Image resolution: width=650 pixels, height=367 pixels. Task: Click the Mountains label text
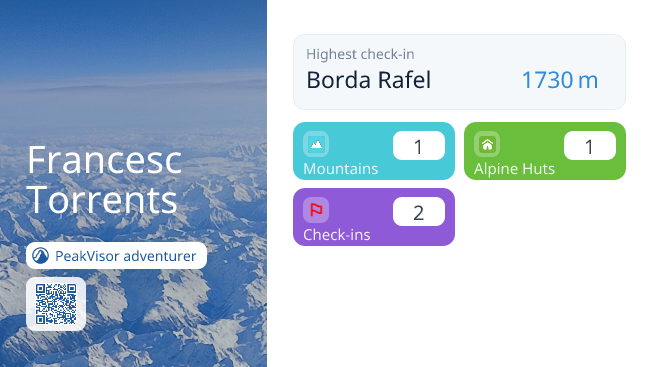(340, 169)
